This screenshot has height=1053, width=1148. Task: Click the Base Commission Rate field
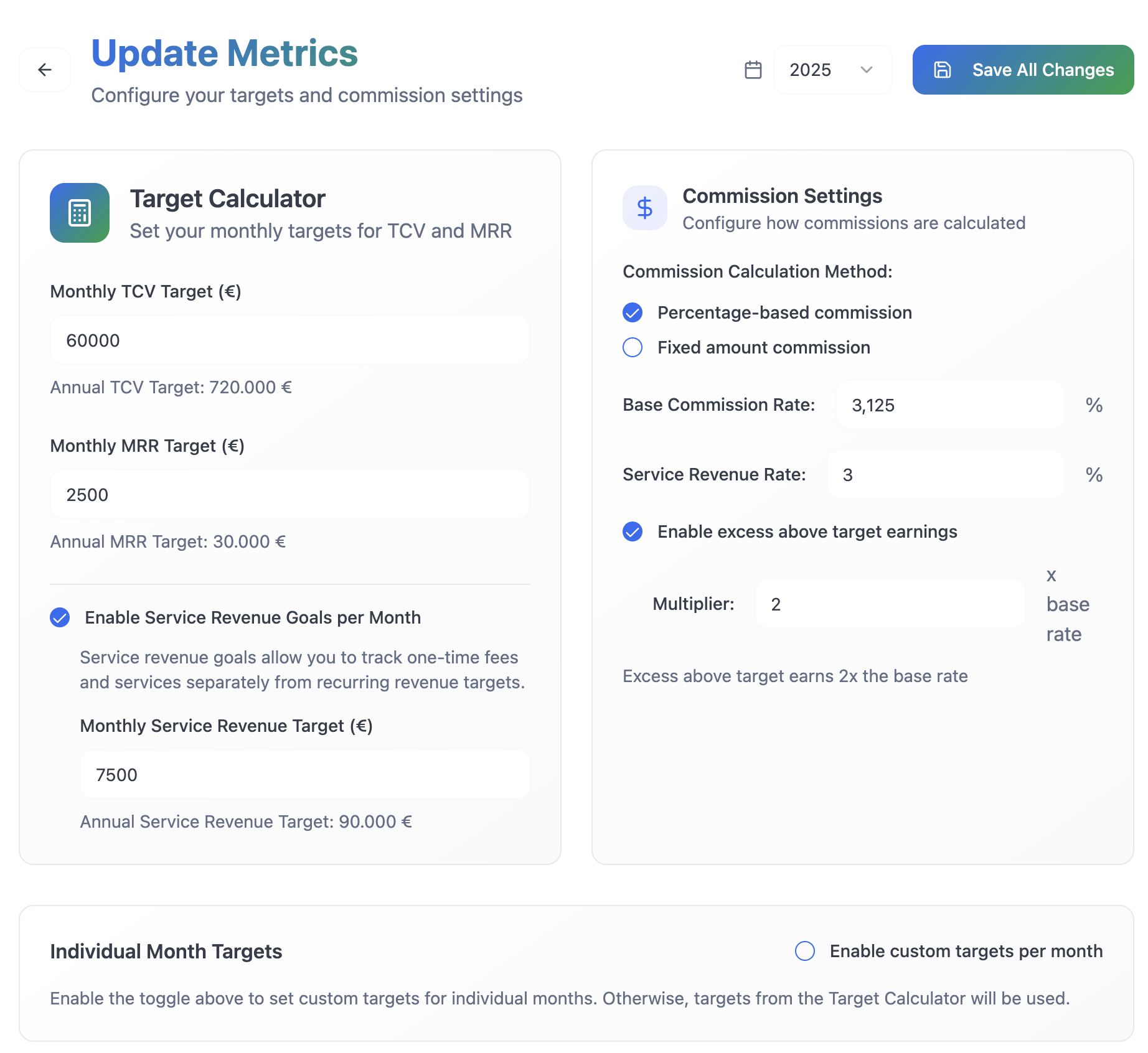[x=949, y=405]
